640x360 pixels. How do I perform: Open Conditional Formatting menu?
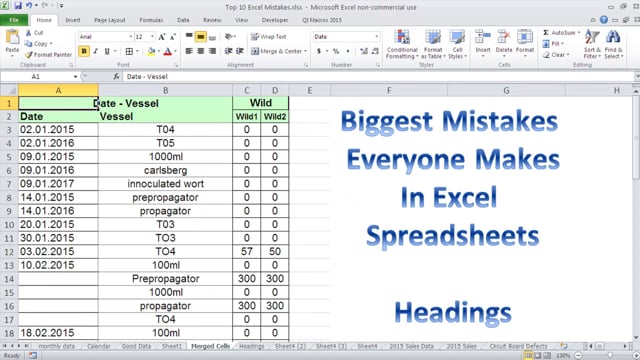(x=402, y=44)
